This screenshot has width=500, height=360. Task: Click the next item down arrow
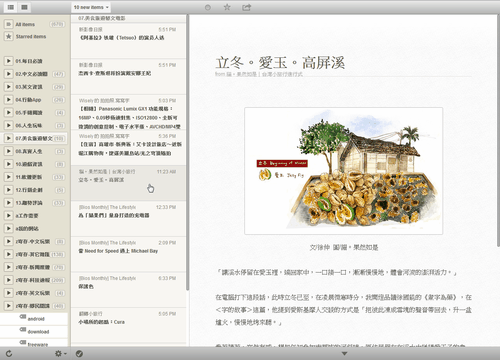[x=345, y=353]
